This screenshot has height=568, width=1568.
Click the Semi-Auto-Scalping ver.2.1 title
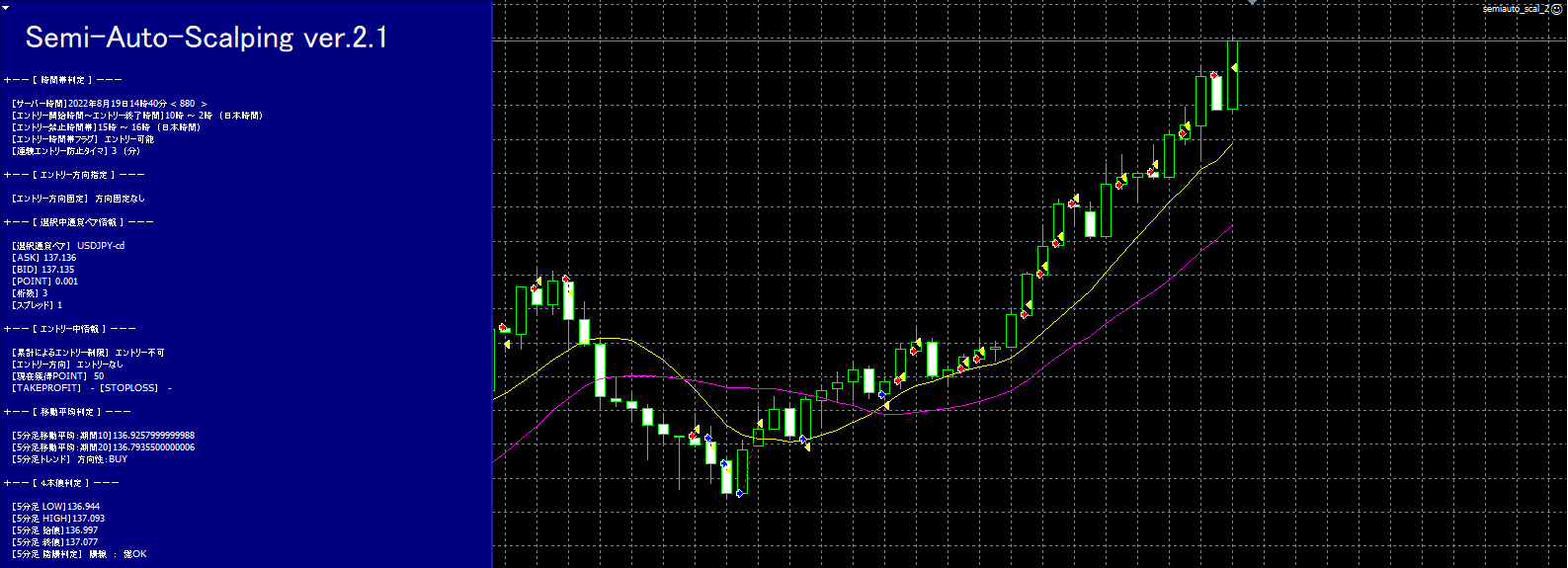point(206,38)
